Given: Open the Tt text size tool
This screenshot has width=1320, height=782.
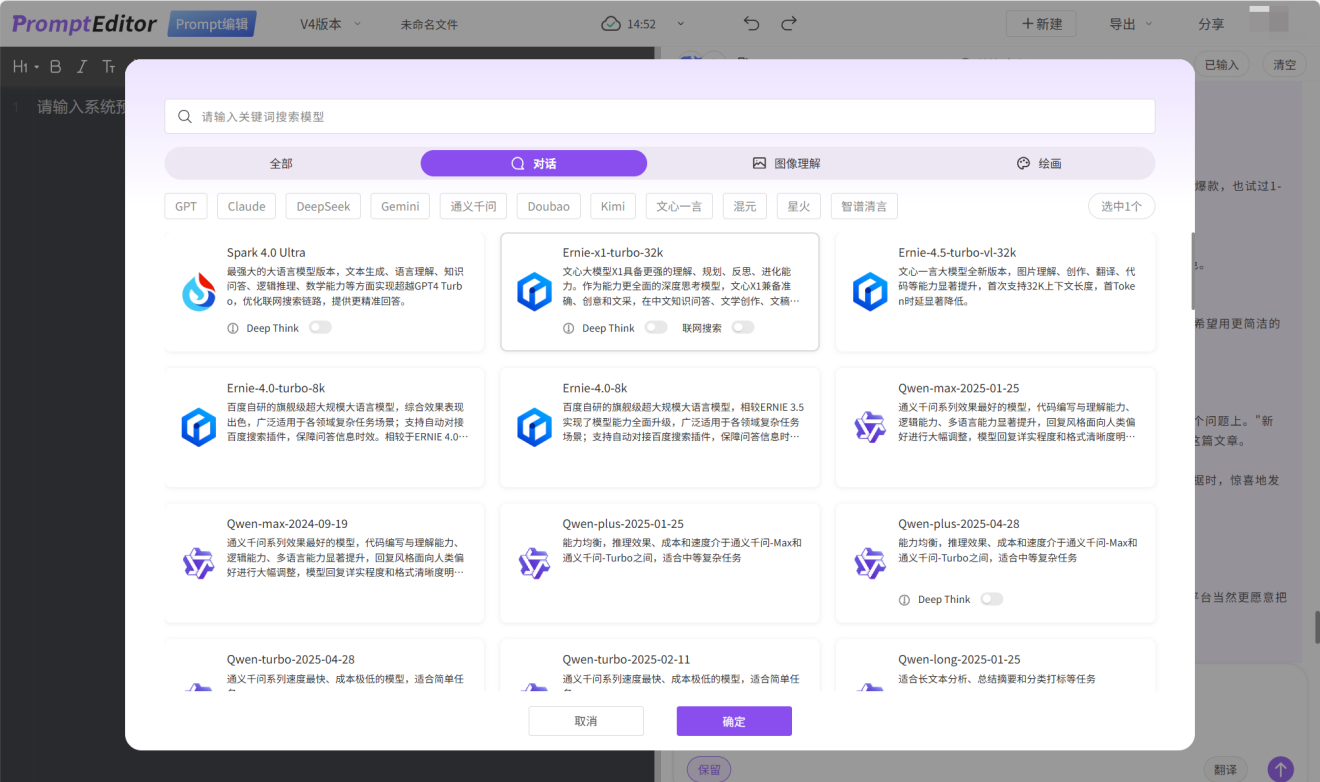Looking at the screenshot, I should click(x=109, y=67).
